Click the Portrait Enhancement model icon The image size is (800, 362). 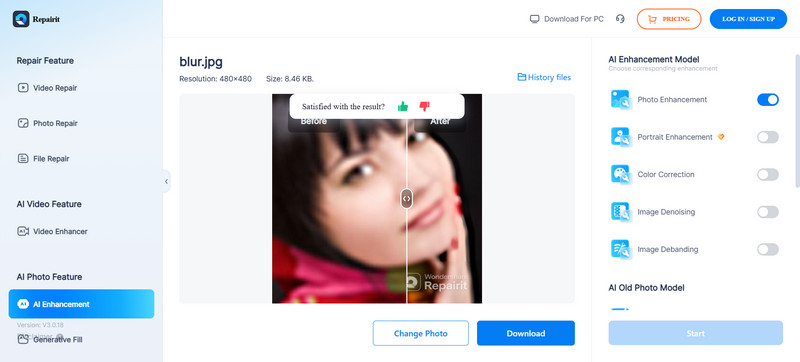coord(621,137)
